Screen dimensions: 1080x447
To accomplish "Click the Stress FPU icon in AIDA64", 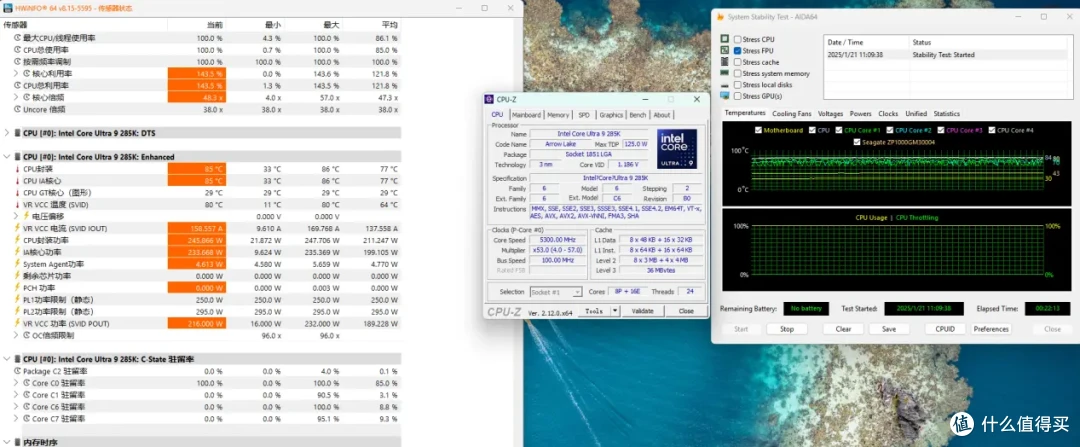I will coord(725,50).
